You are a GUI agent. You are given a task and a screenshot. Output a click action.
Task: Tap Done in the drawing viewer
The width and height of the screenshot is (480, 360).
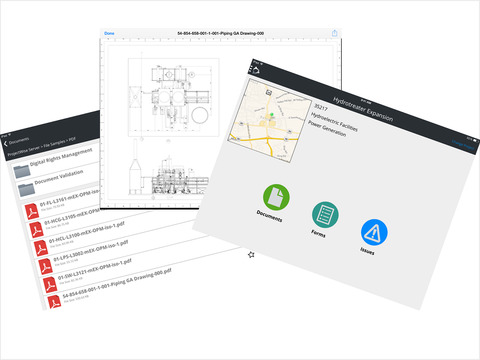point(109,33)
